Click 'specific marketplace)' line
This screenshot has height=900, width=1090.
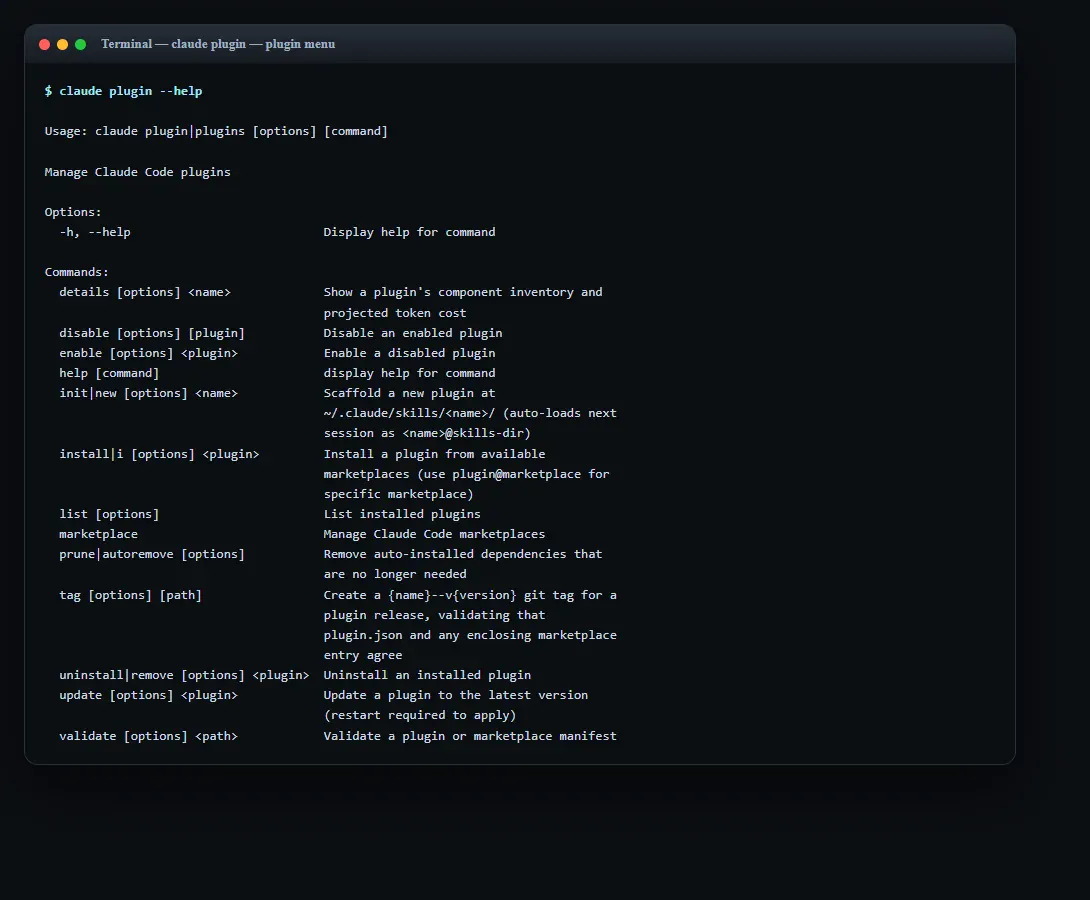pyautogui.click(x=398, y=494)
